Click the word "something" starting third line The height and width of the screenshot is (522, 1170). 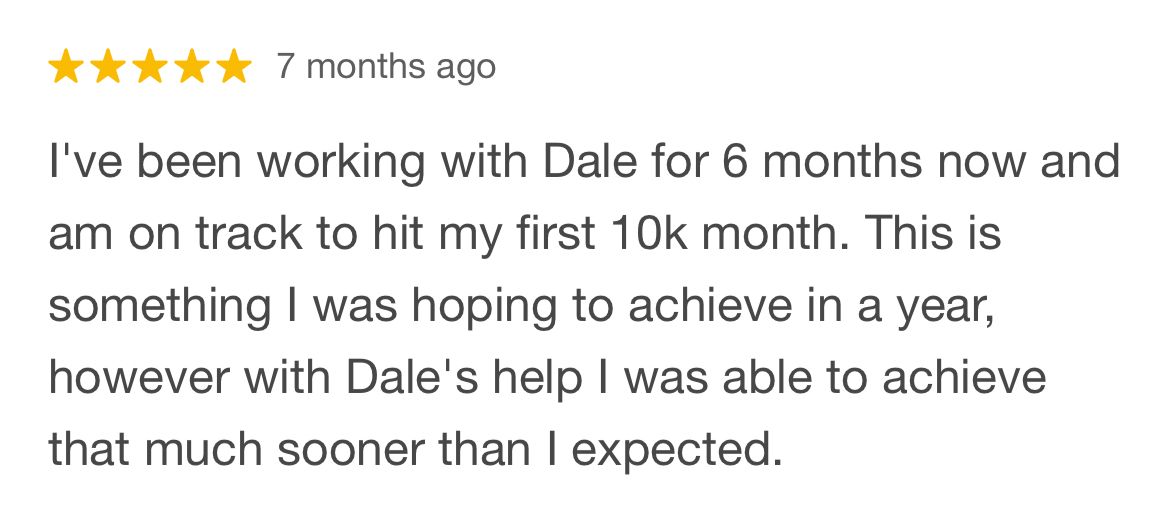159,308
